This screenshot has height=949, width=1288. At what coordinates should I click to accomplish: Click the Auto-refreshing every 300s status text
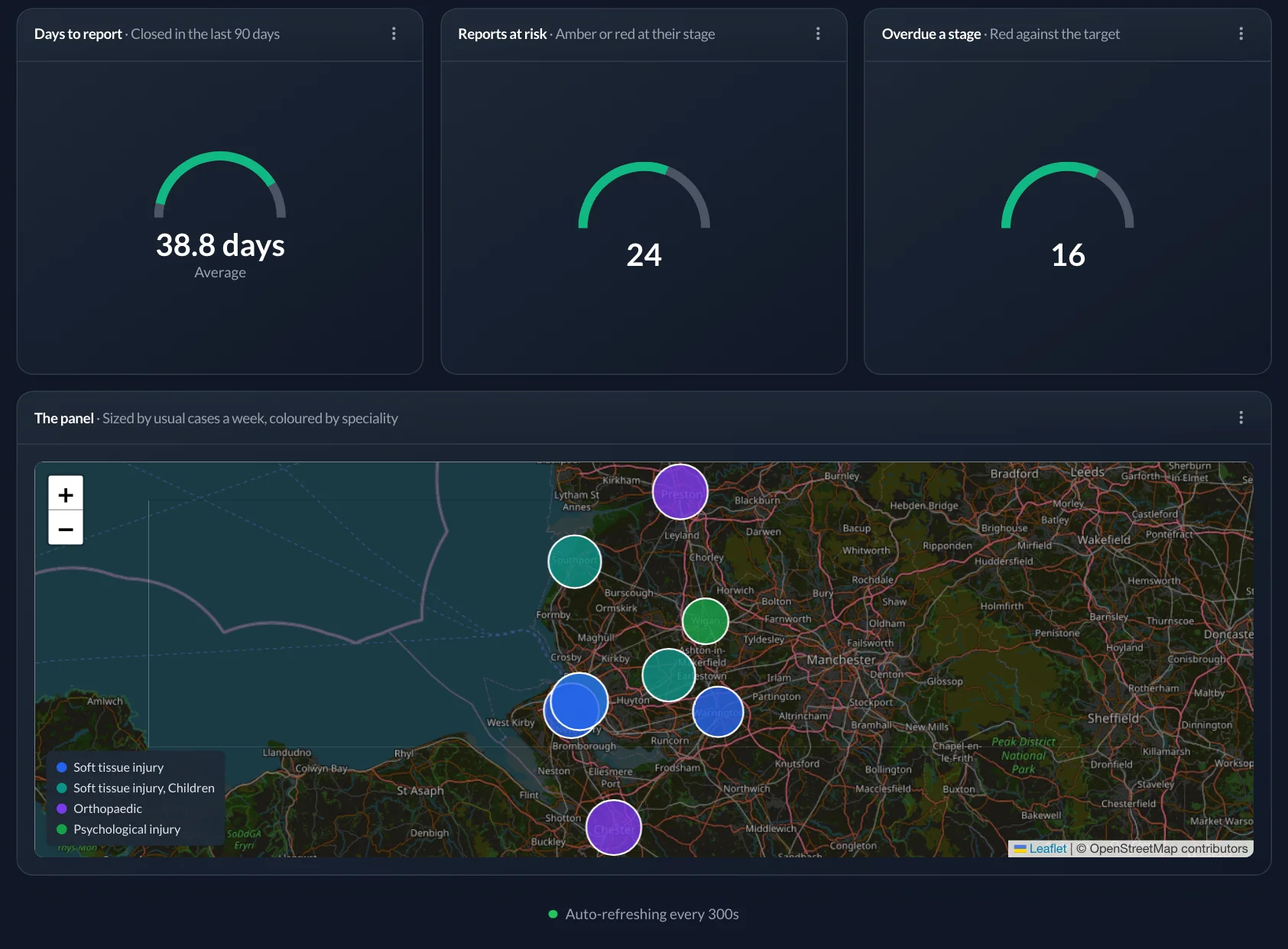coord(652,914)
